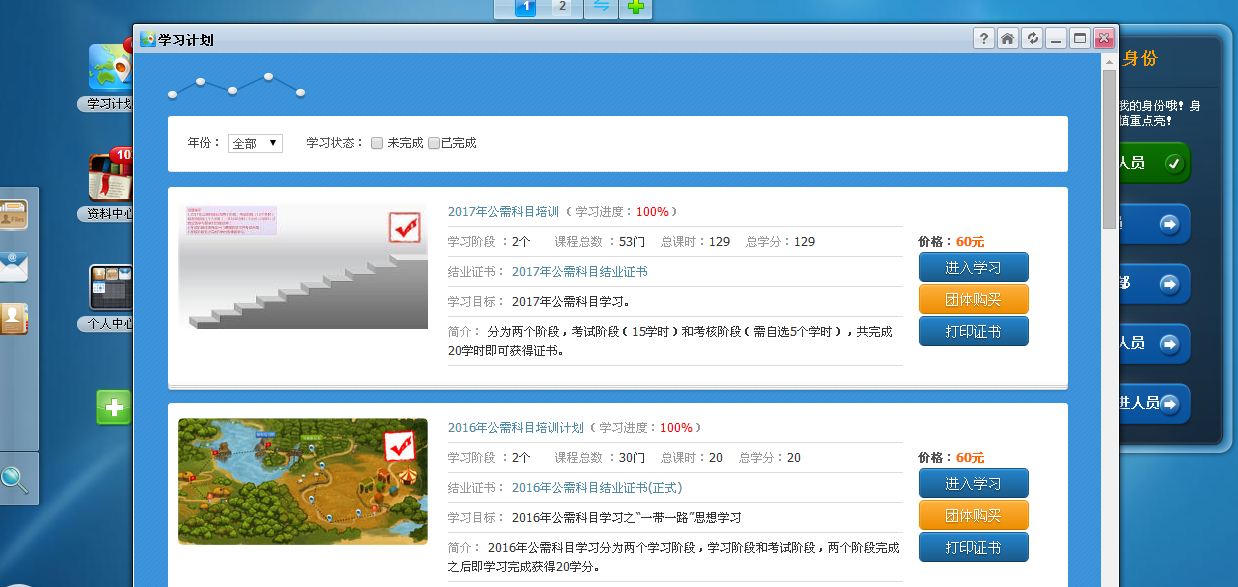Image resolution: width=1238 pixels, height=587 pixels.
Task: Click 团体购买 for 2016年公需科目培训计划
Action: coord(973,515)
